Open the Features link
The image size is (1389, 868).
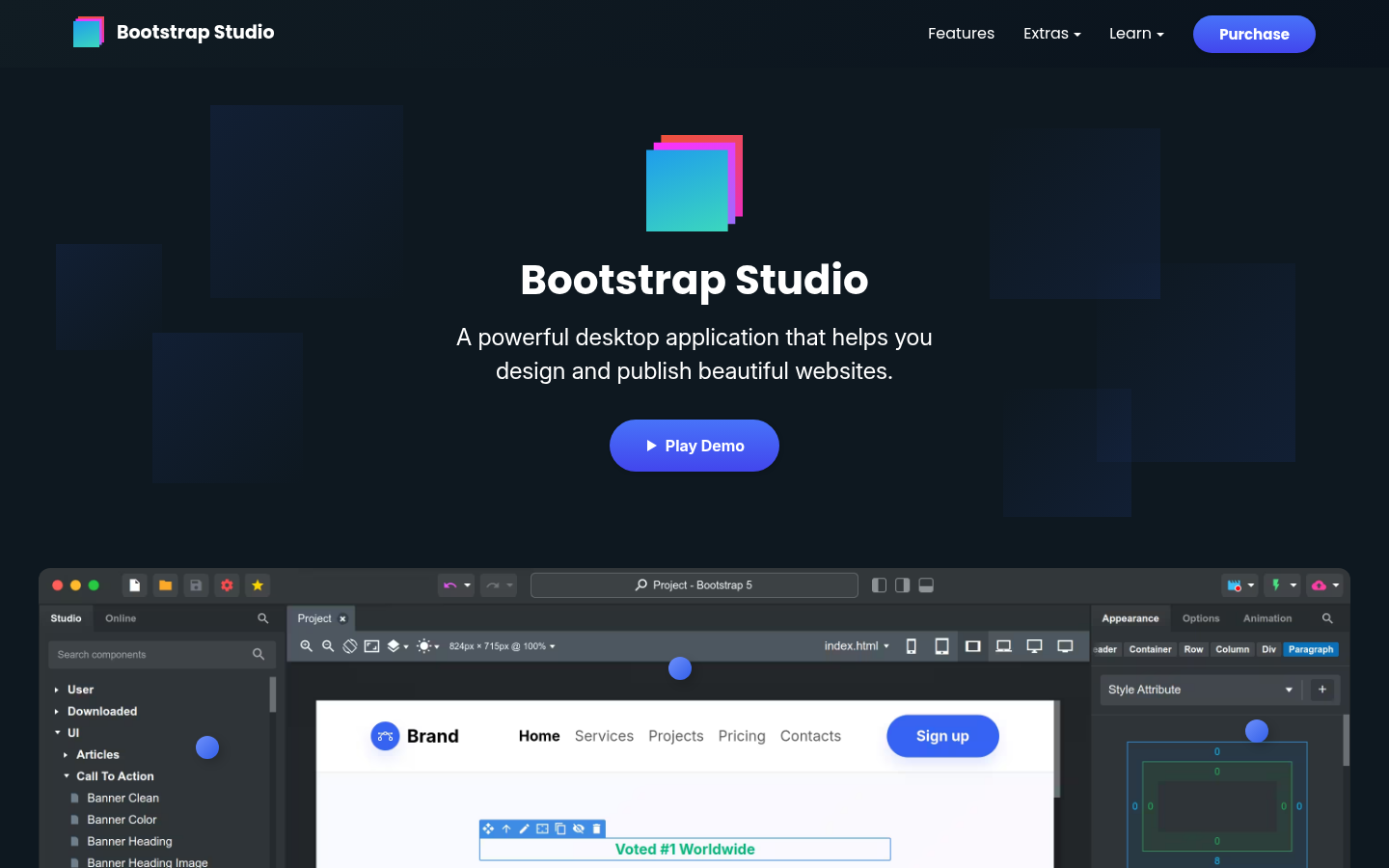(961, 34)
